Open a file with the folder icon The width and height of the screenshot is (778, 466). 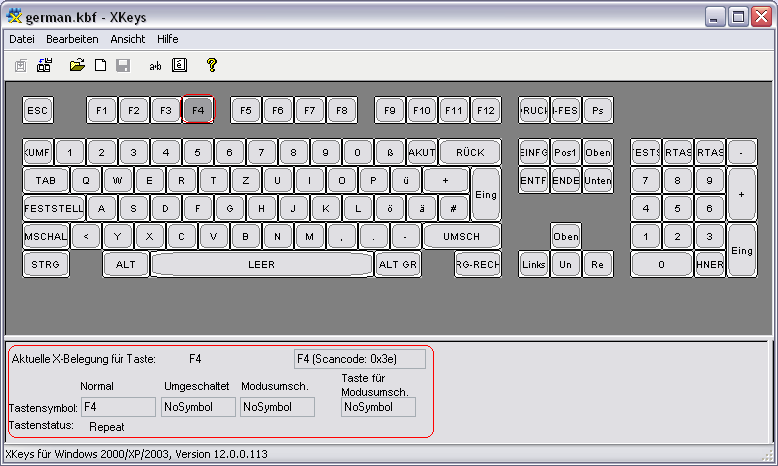pos(77,65)
